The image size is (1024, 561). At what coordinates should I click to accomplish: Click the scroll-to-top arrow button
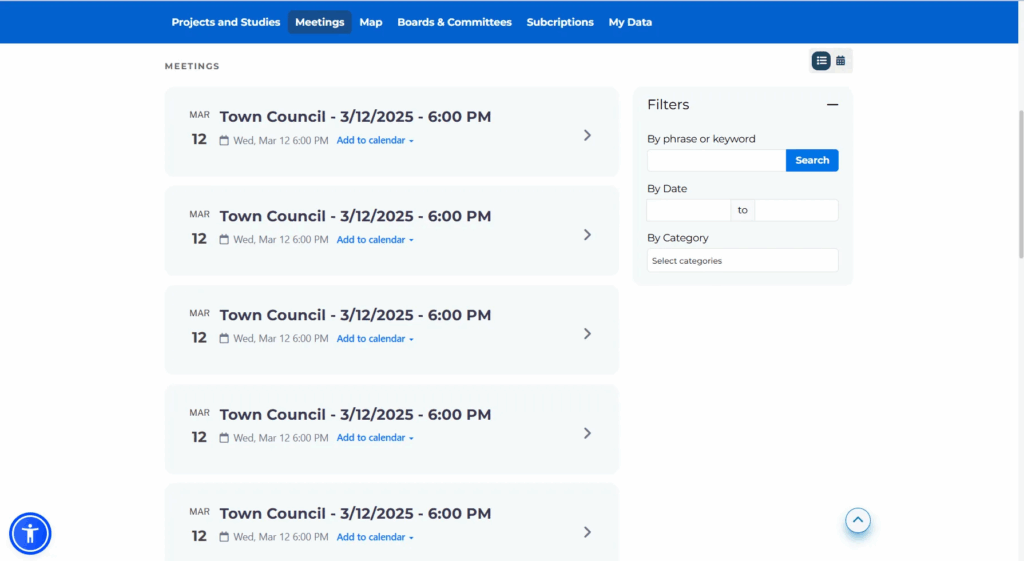coord(858,521)
